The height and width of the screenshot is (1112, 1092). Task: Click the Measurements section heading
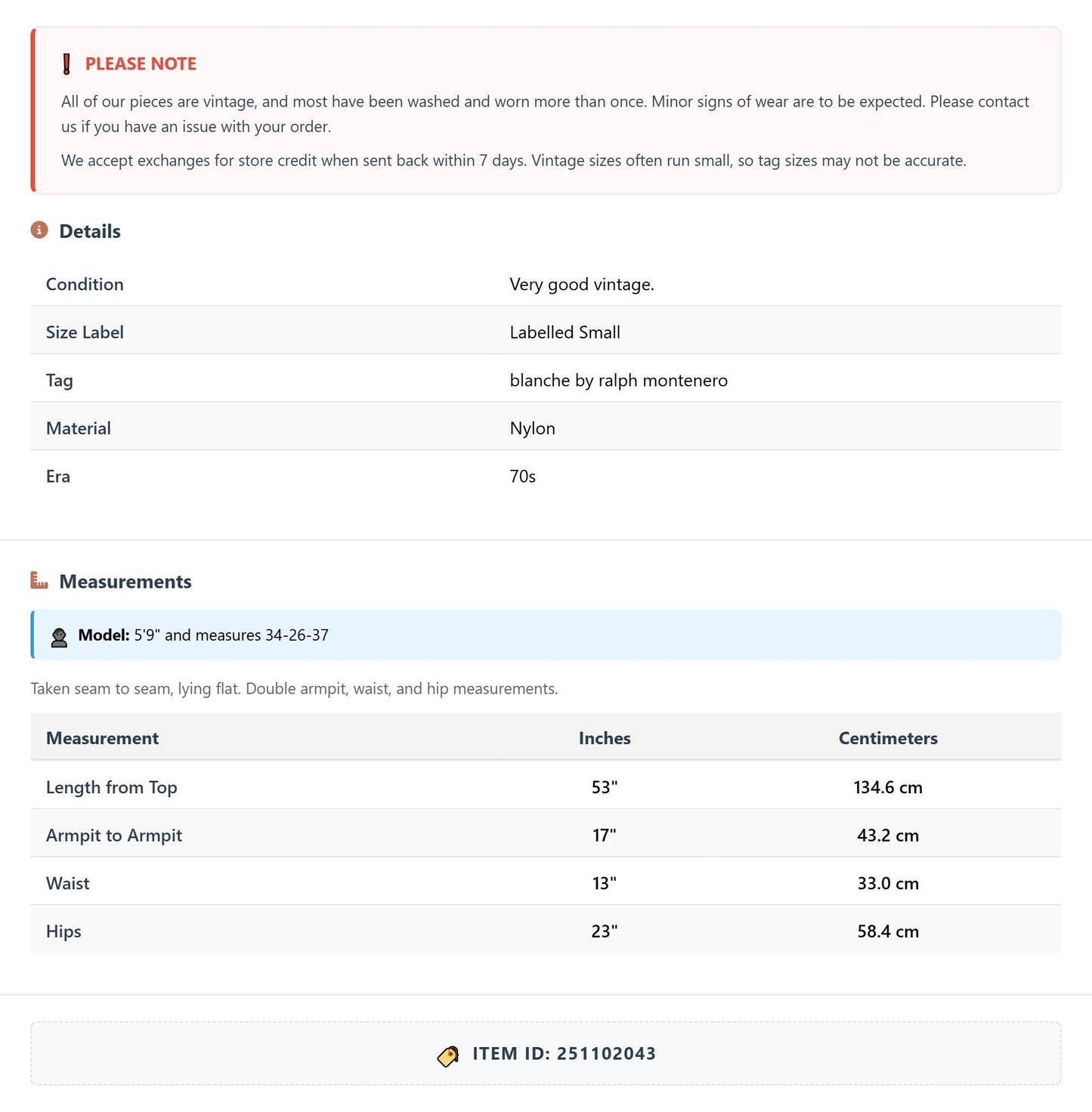[x=125, y=582]
